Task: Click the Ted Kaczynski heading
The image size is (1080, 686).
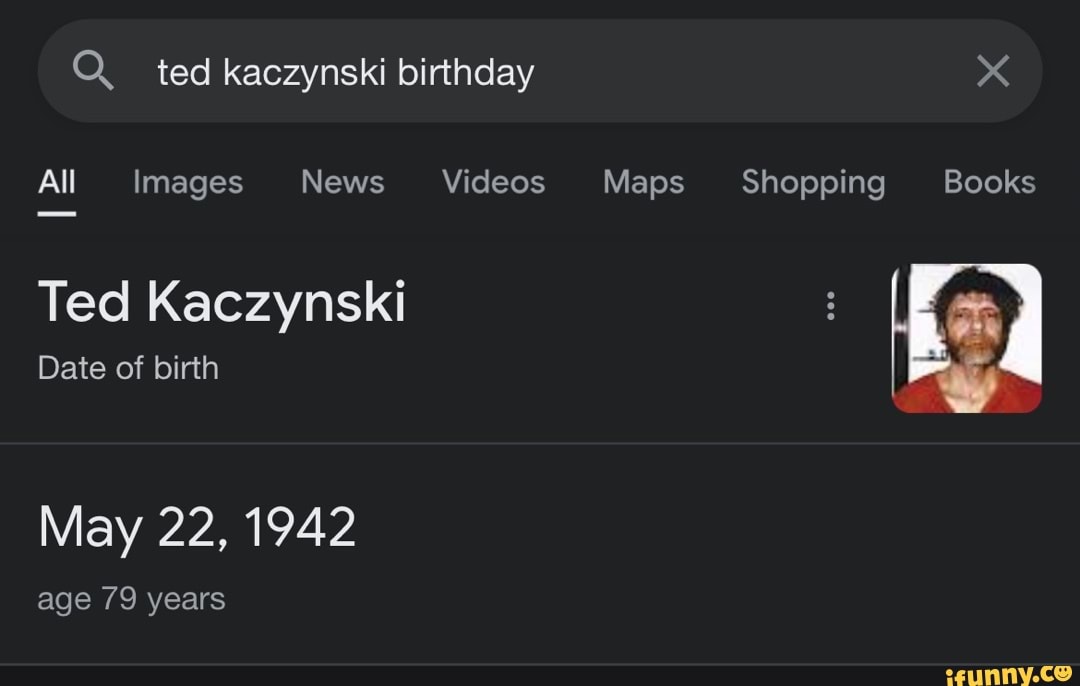Action: coord(221,300)
